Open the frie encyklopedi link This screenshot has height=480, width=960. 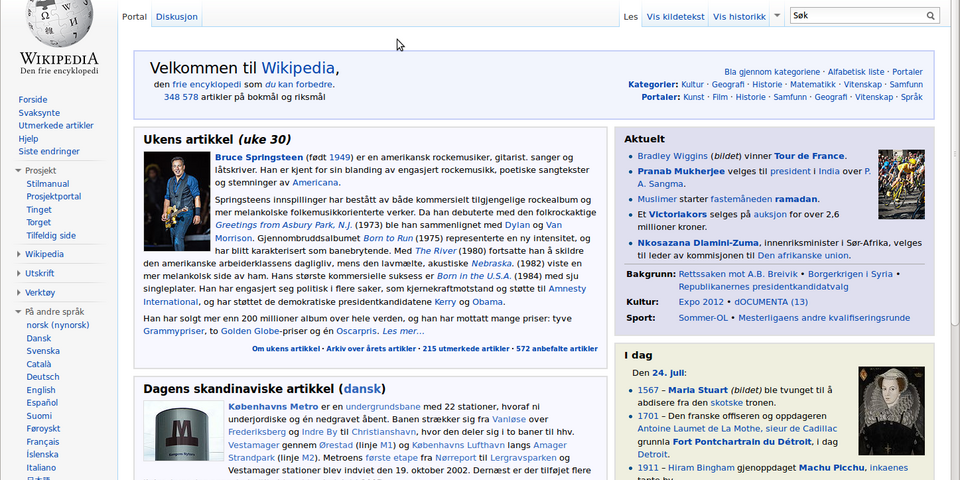tap(207, 84)
